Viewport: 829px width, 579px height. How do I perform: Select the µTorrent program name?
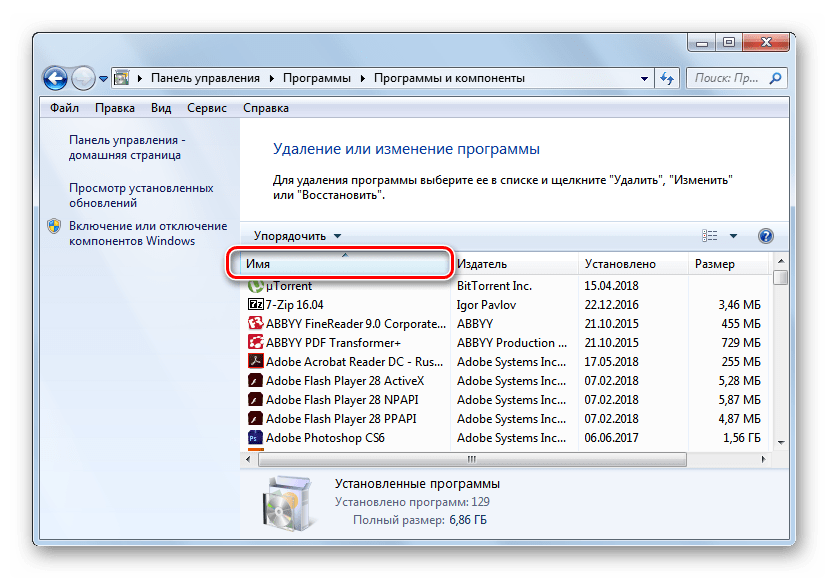289,286
